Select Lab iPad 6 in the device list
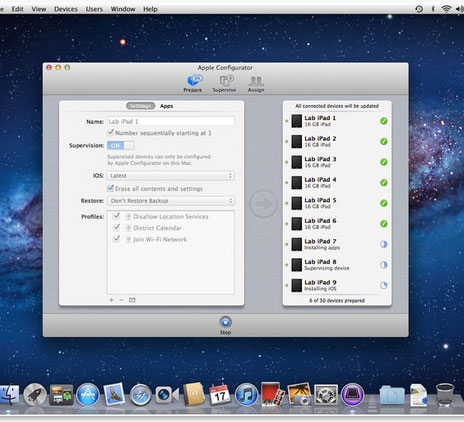The image size is (464, 422). (x=337, y=224)
